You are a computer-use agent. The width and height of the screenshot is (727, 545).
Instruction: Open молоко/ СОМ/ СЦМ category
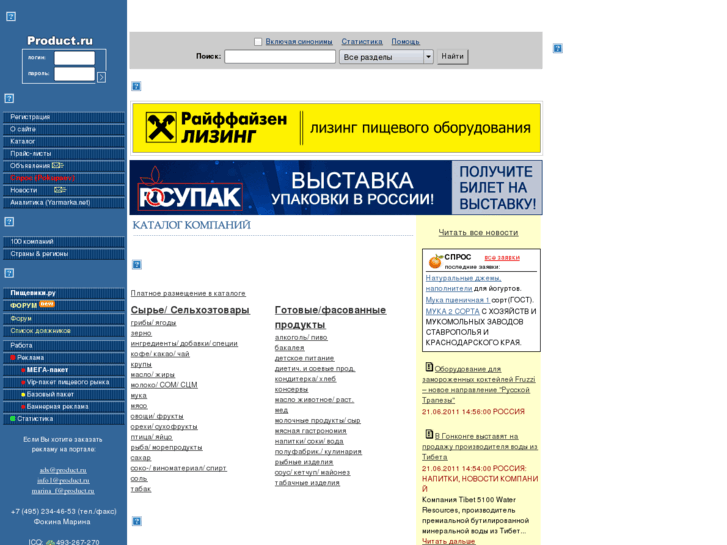coord(164,385)
